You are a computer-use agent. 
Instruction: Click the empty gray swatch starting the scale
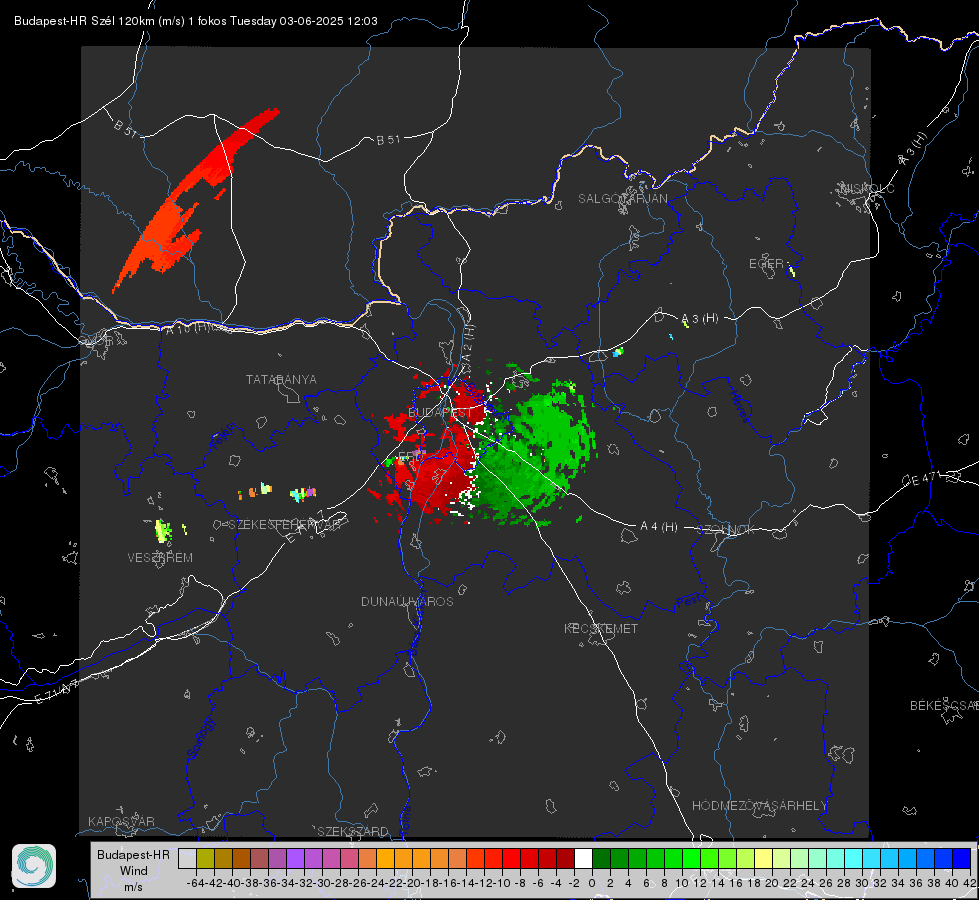[187, 859]
